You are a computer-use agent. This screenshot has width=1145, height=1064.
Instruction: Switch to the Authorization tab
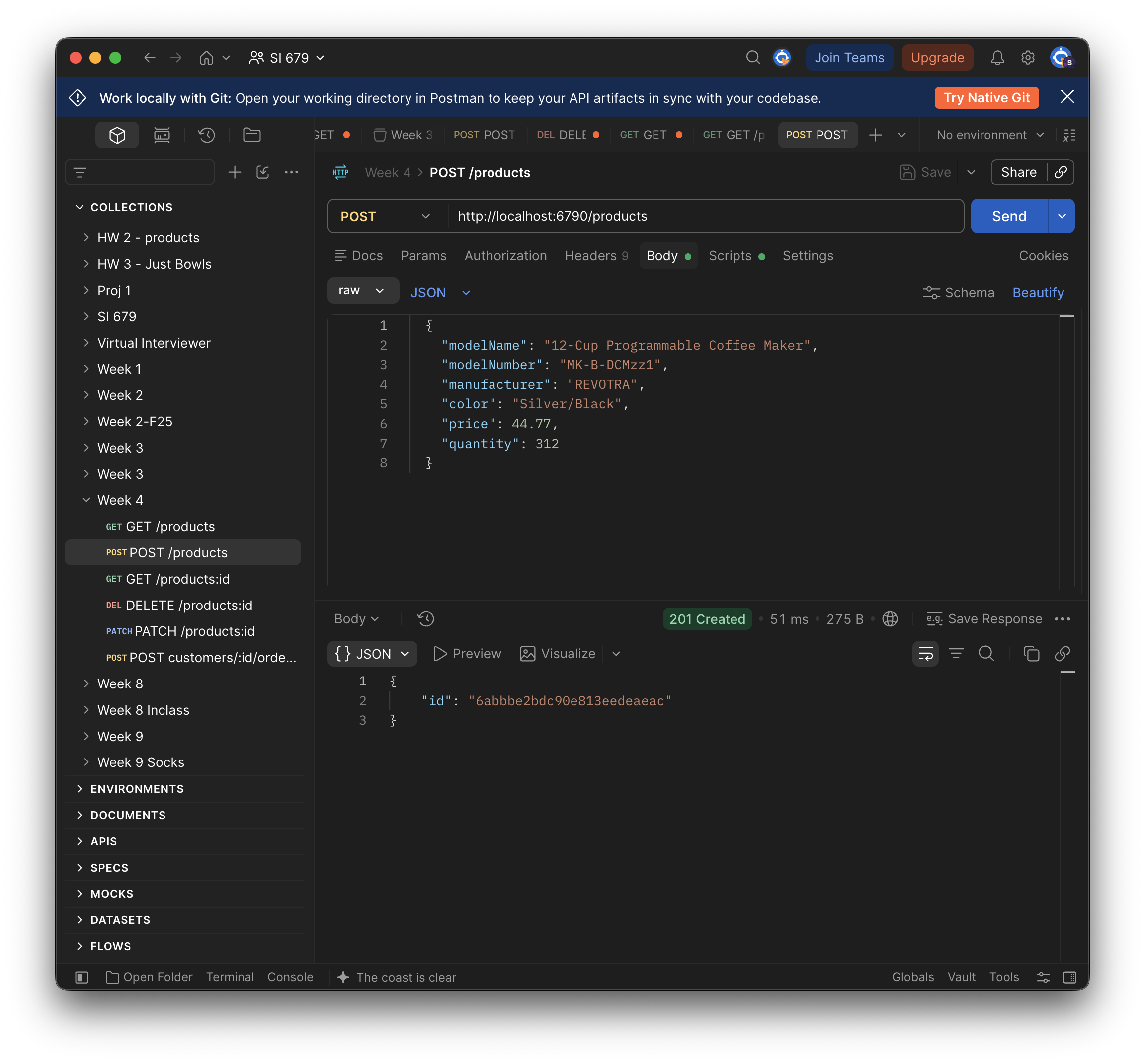[506, 256]
